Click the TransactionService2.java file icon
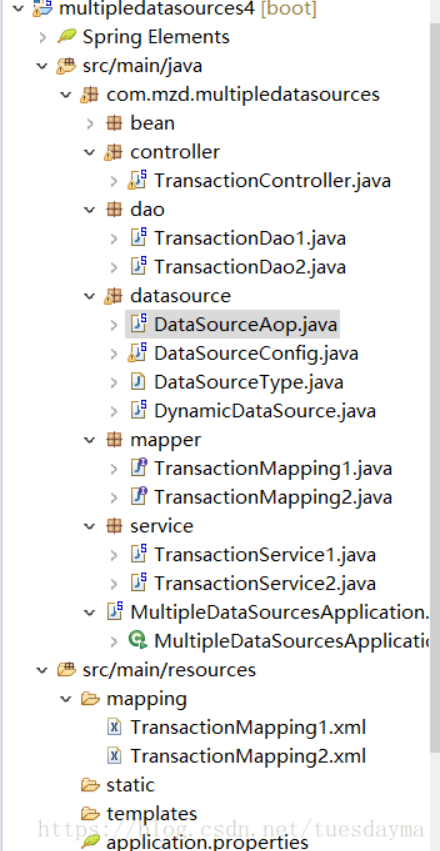This screenshot has width=440, height=851. click(139, 583)
